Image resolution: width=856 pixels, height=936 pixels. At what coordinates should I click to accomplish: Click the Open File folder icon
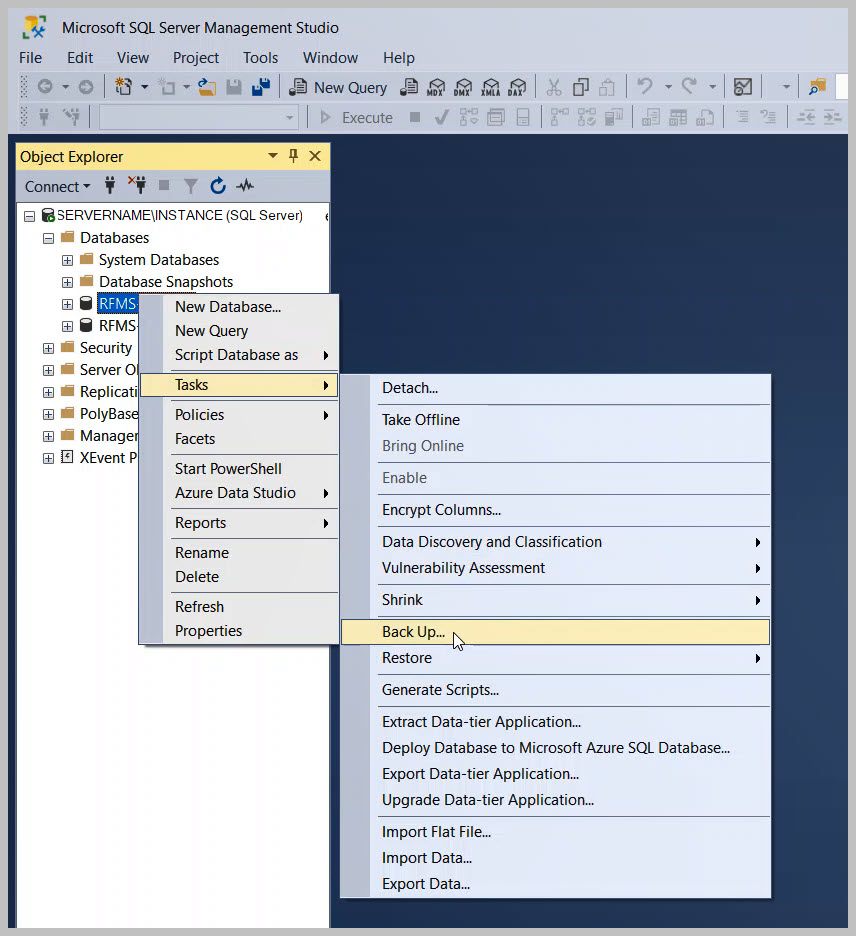(x=207, y=87)
